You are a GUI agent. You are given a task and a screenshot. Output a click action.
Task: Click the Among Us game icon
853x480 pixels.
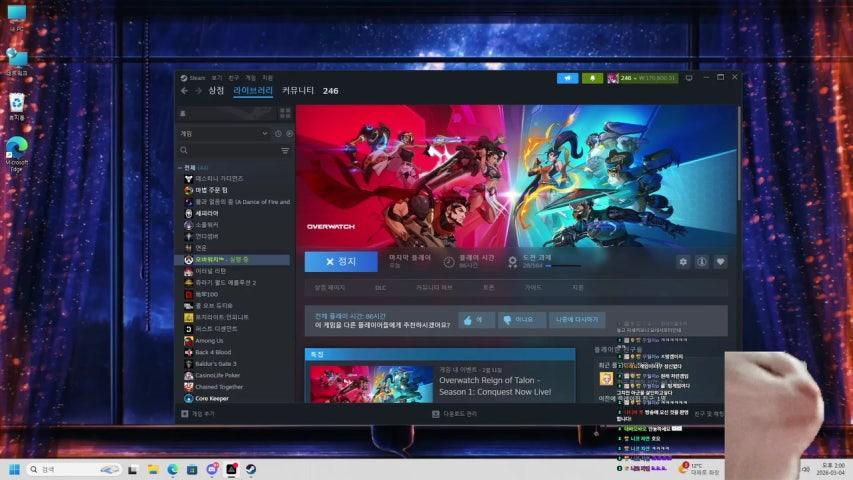188,341
